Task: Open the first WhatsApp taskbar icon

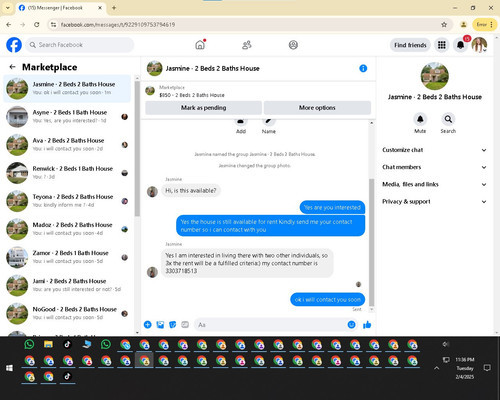Action: click(29, 344)
